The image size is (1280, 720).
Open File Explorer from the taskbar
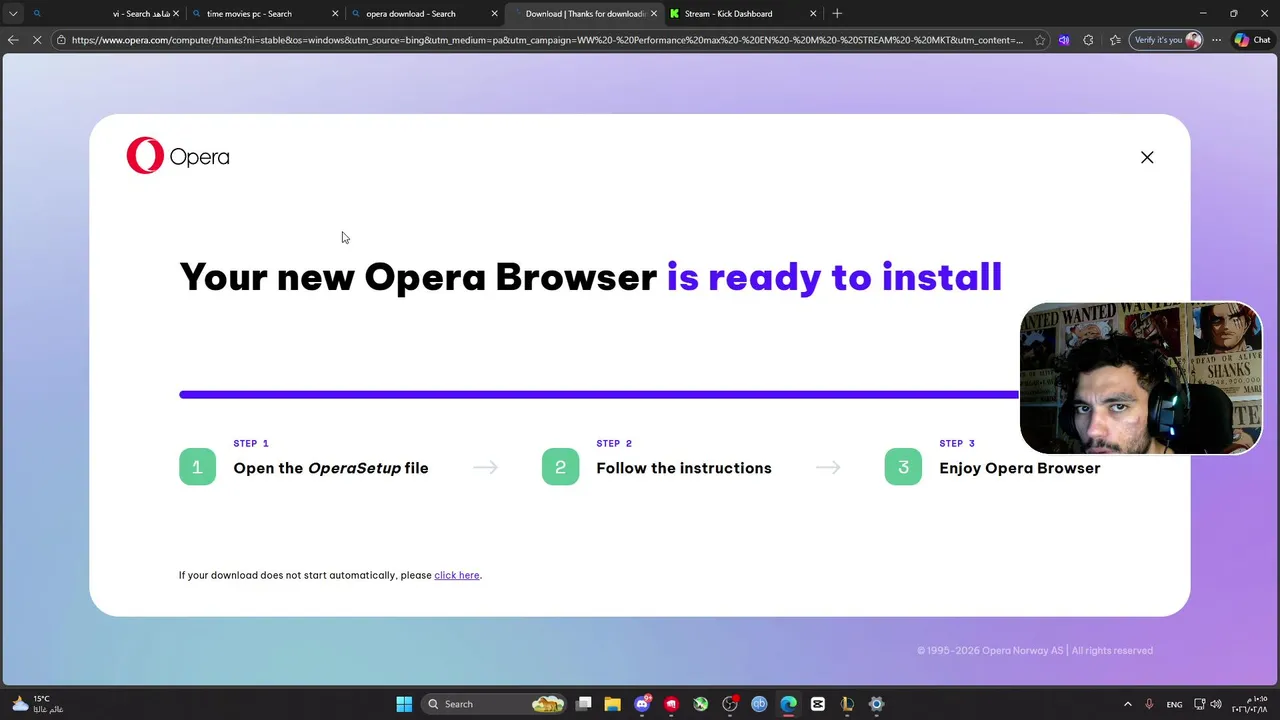(613, 704)
